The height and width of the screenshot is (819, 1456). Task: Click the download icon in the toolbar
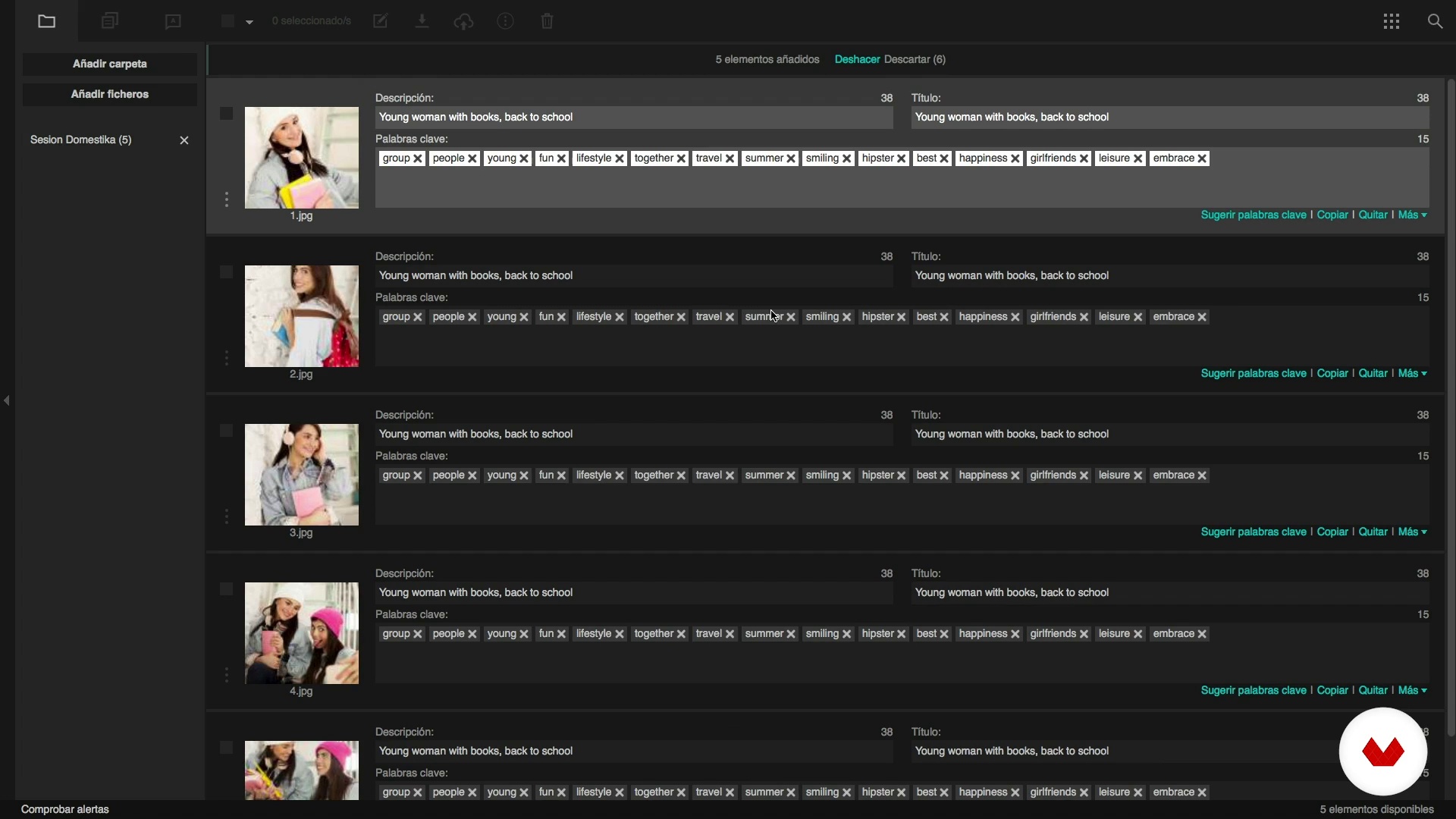[422, 21]
